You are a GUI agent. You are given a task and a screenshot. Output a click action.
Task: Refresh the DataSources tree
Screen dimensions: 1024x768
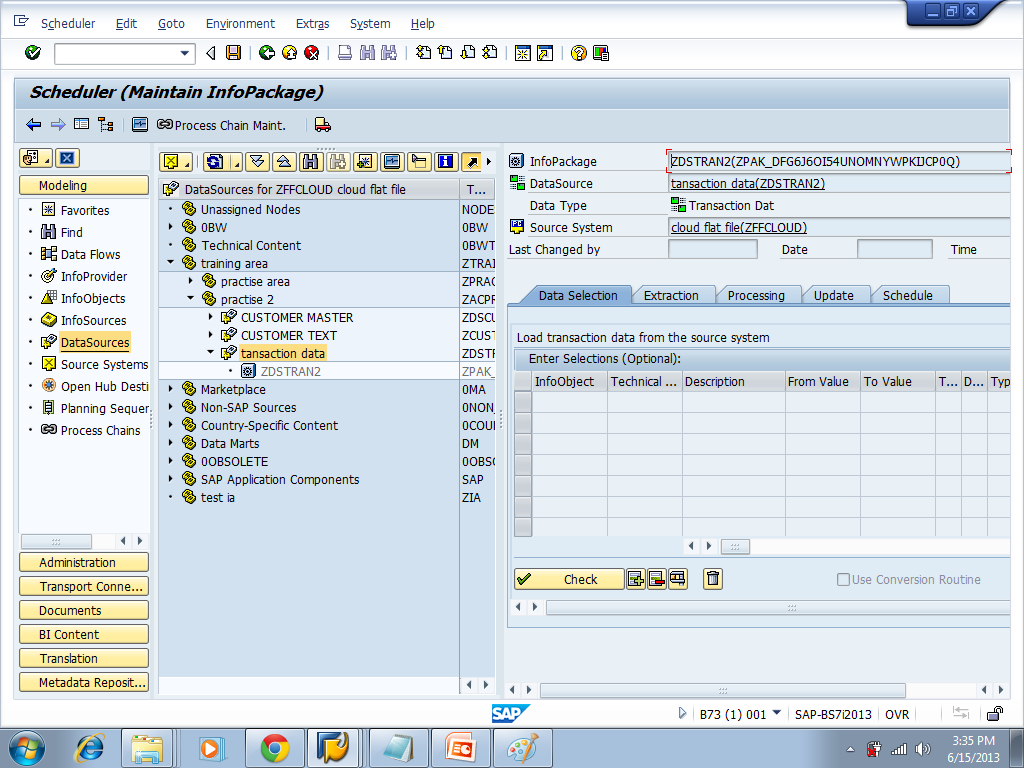[x=213, y=161]
